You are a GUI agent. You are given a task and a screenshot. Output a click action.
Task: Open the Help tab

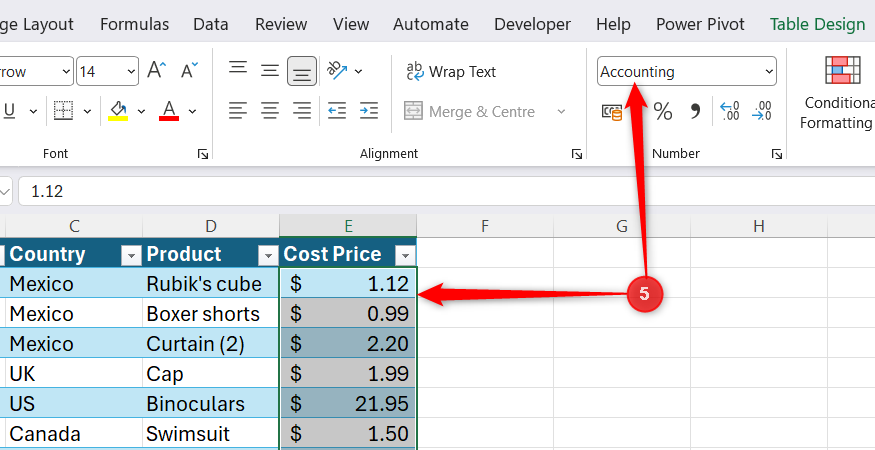tap(613, 25)
